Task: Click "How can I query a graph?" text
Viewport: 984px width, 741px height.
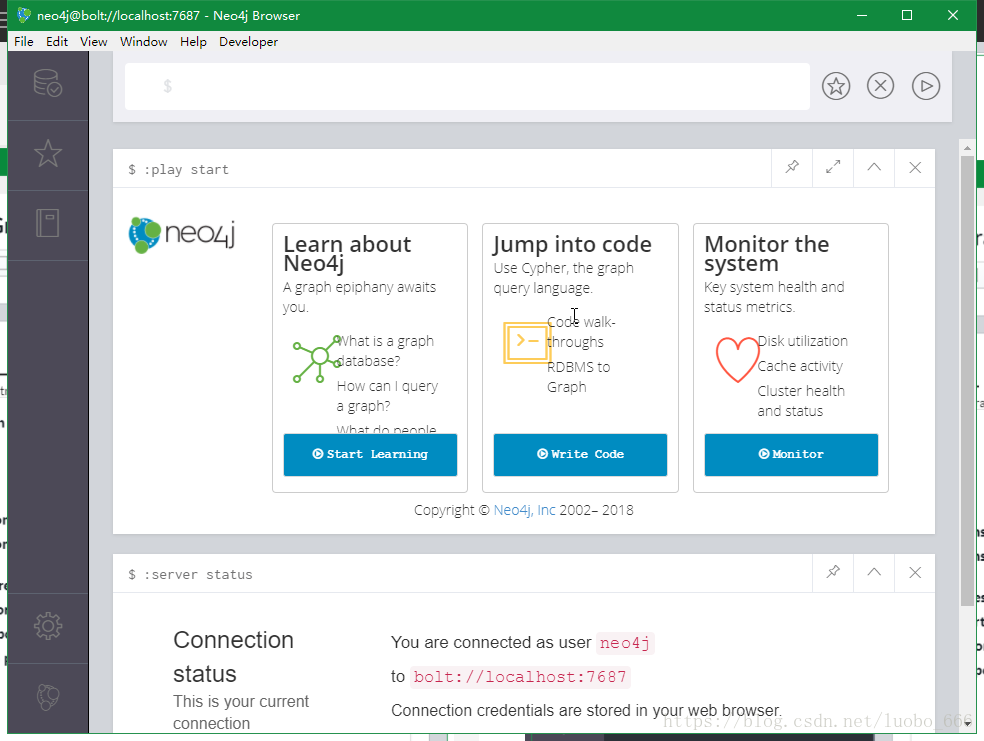Action: (x=387, y=396)
